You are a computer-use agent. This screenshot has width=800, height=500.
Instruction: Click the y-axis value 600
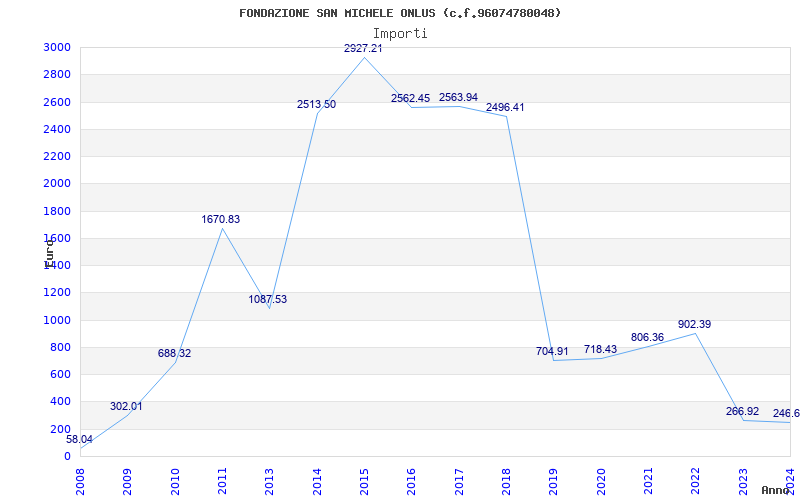pos(61,374)
